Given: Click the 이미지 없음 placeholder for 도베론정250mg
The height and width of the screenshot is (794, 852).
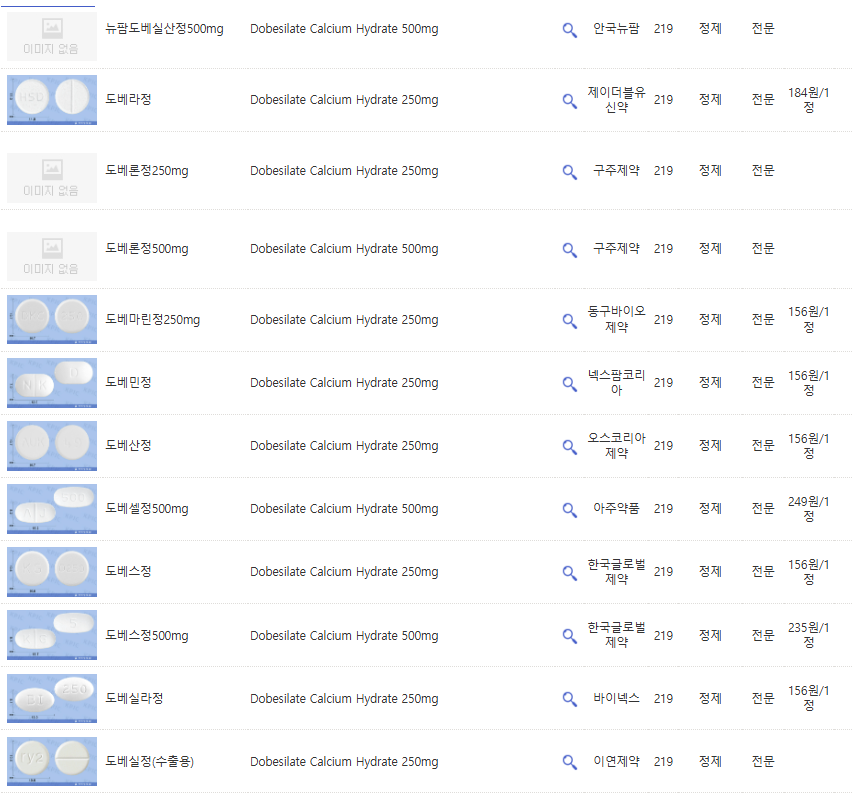Looking at the screenshot, I should (51, 171).
